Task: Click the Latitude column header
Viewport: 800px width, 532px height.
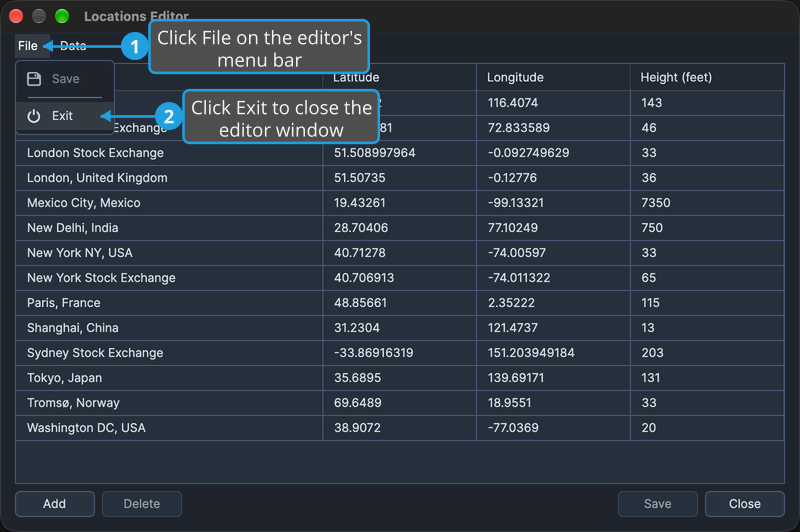Action: point(399,78)
